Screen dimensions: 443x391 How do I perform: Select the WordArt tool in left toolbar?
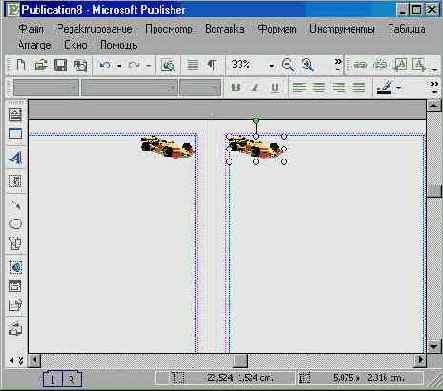[15, 158]
